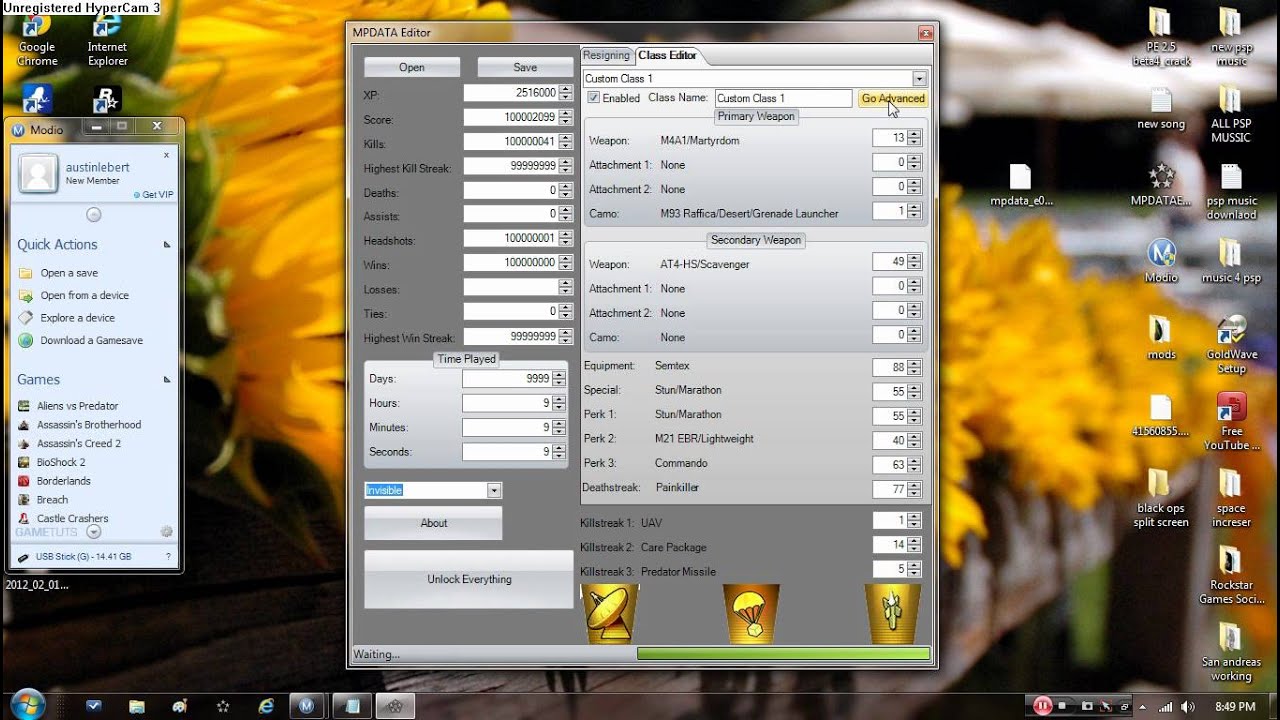This screenshot has height=720, width=1280.
Task: Click the volume icon in system tray
Action: (1186, 706)
